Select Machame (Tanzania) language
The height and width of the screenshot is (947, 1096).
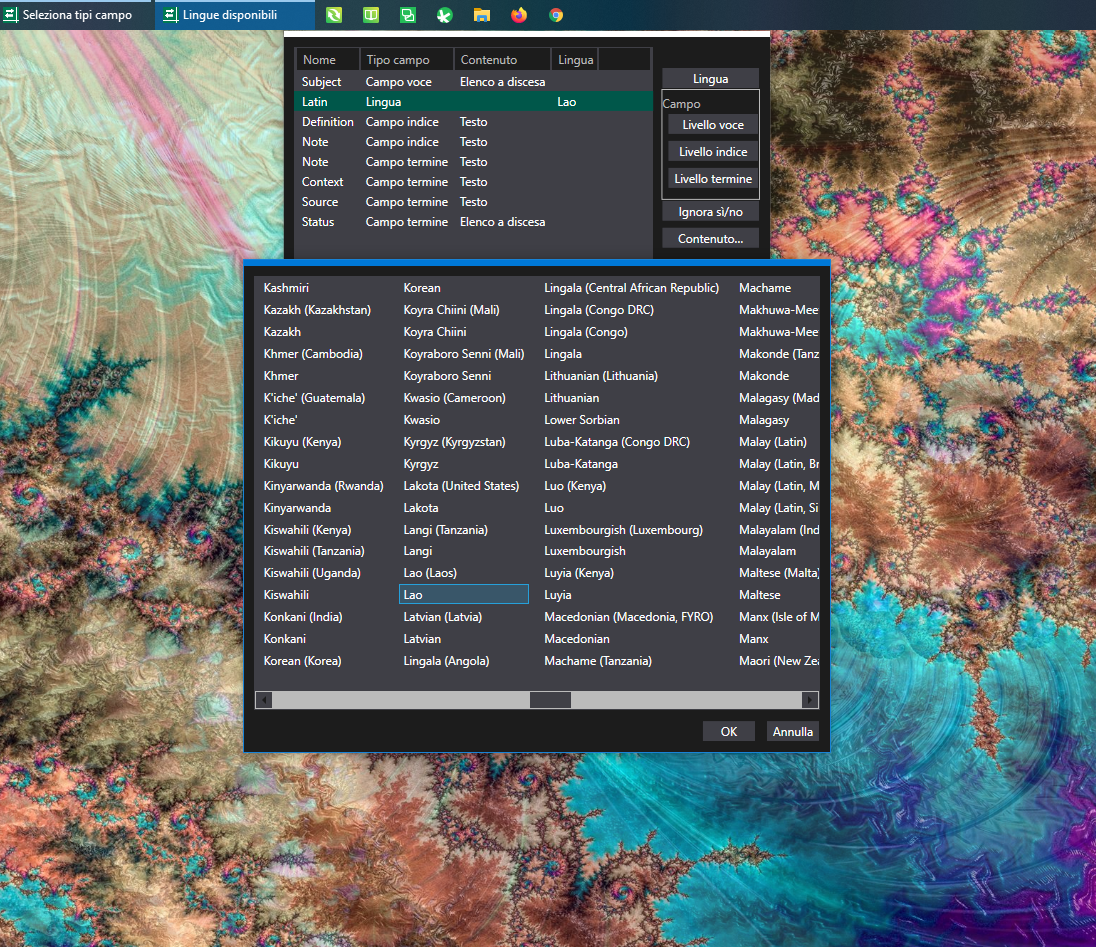pos(598,660)
